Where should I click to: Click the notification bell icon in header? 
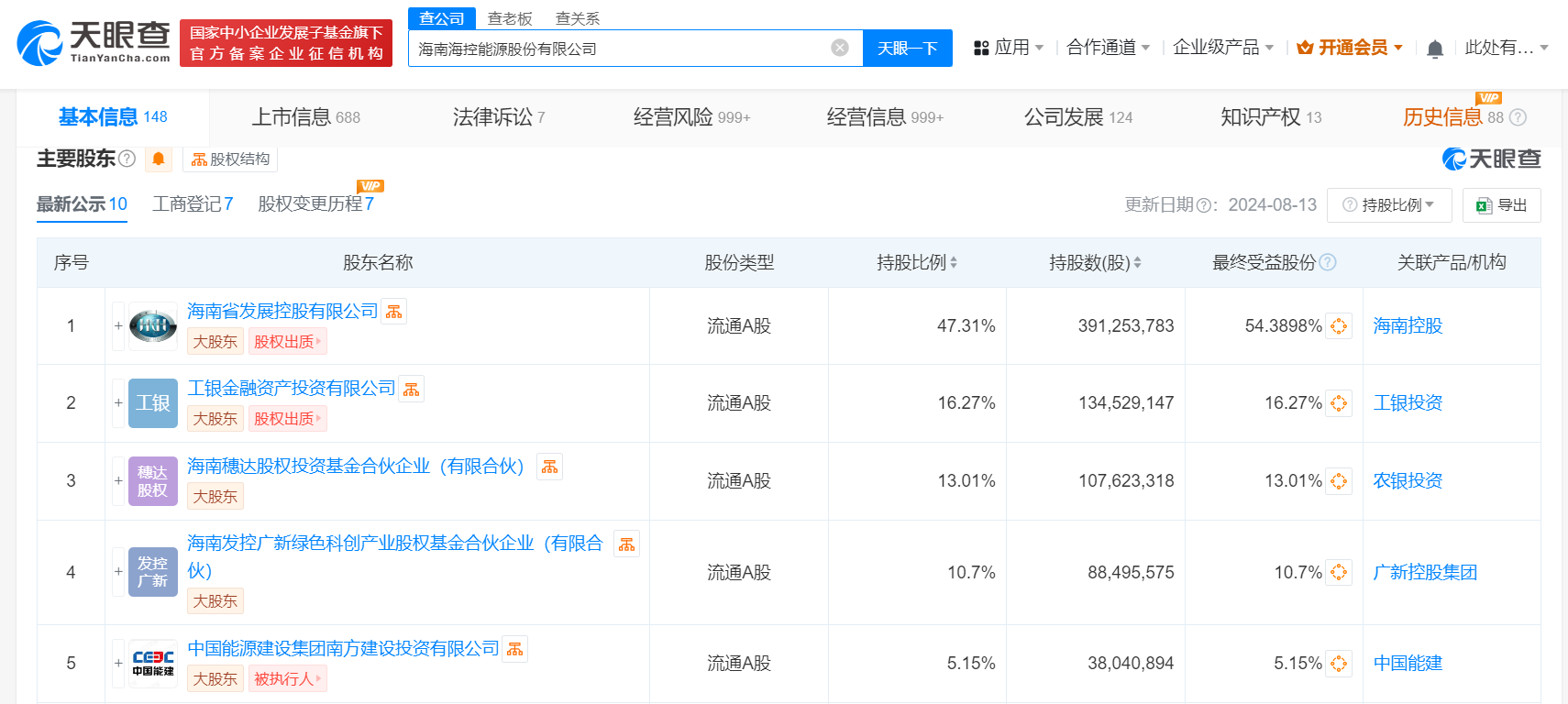click(1435, 49)
